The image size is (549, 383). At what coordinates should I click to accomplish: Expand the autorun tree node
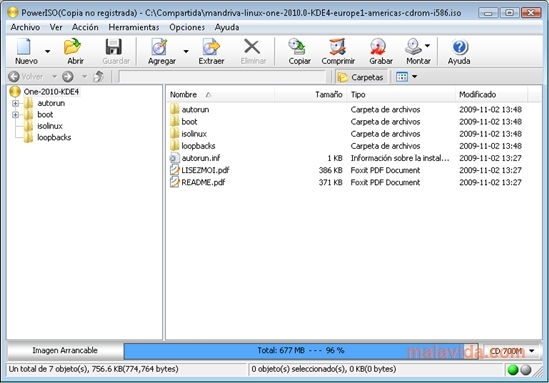(15, 103)
